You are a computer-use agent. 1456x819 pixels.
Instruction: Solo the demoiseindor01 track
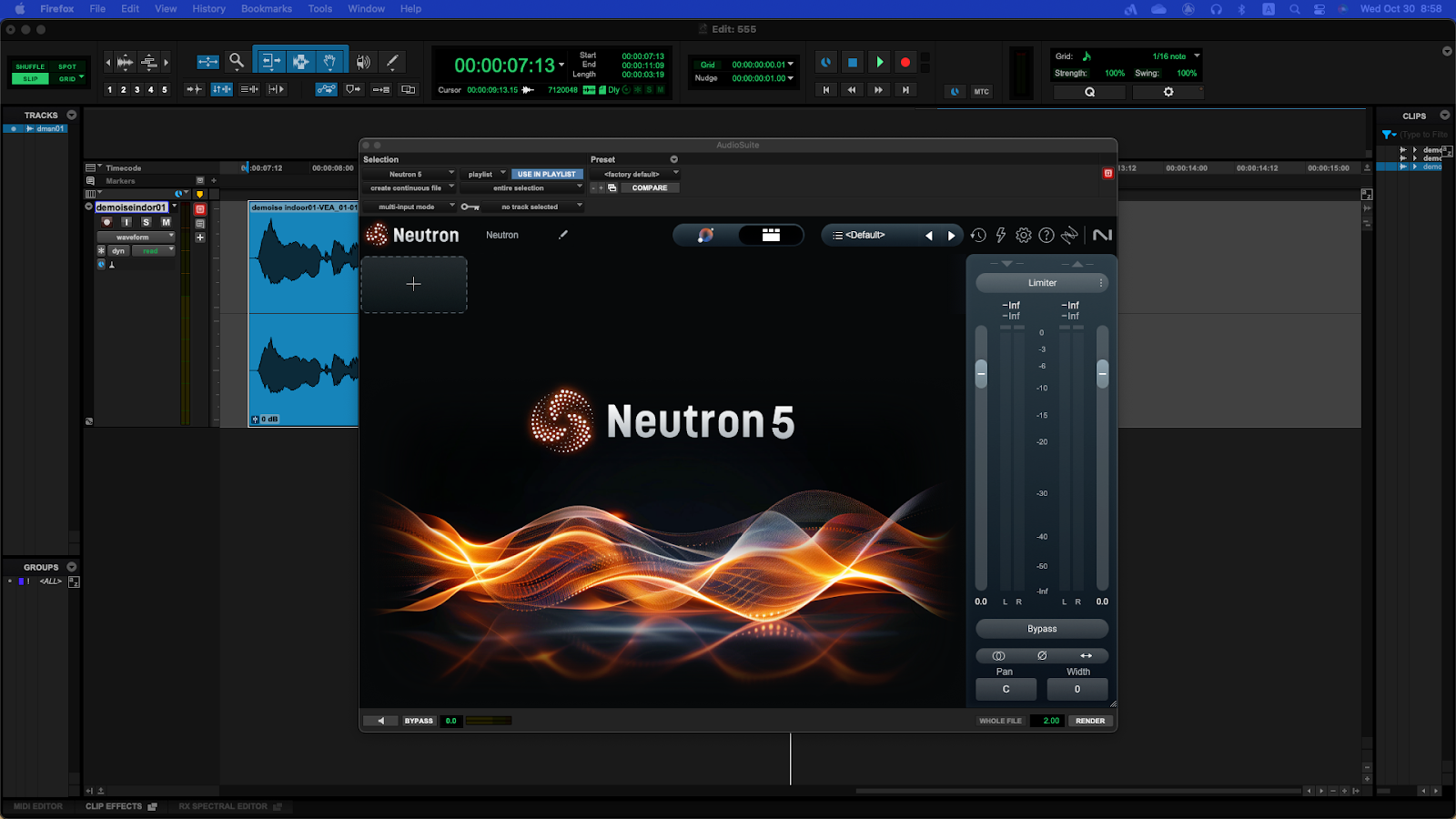click(x=146, y=222)
